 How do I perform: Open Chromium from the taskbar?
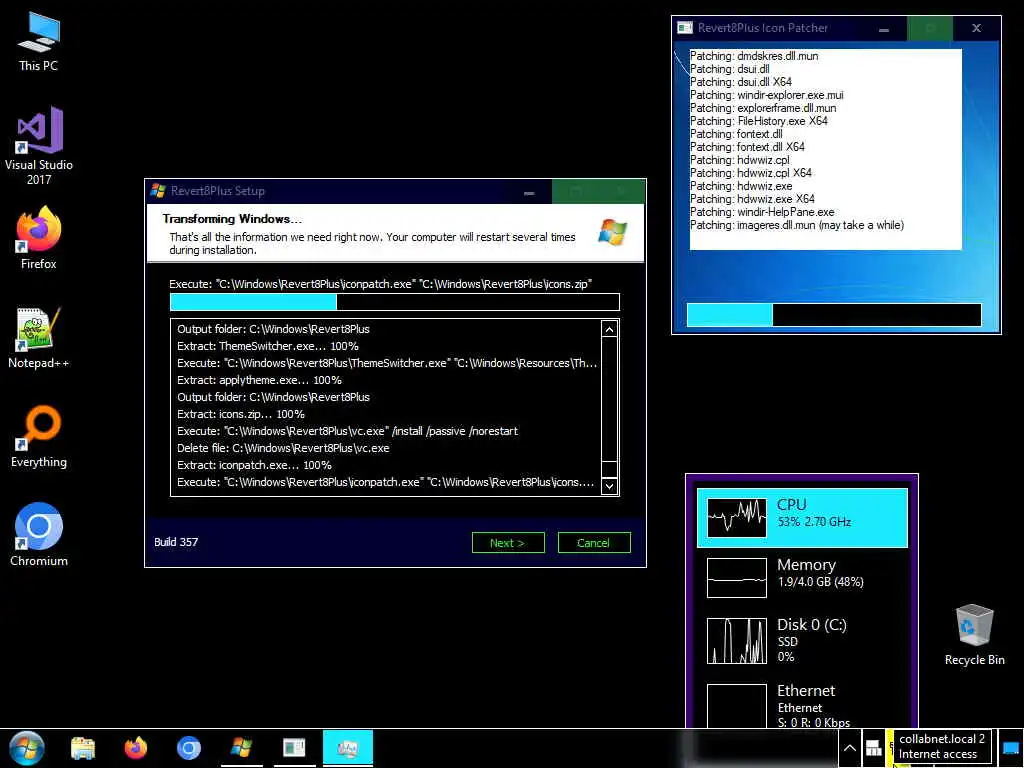[x=189, y=748]
